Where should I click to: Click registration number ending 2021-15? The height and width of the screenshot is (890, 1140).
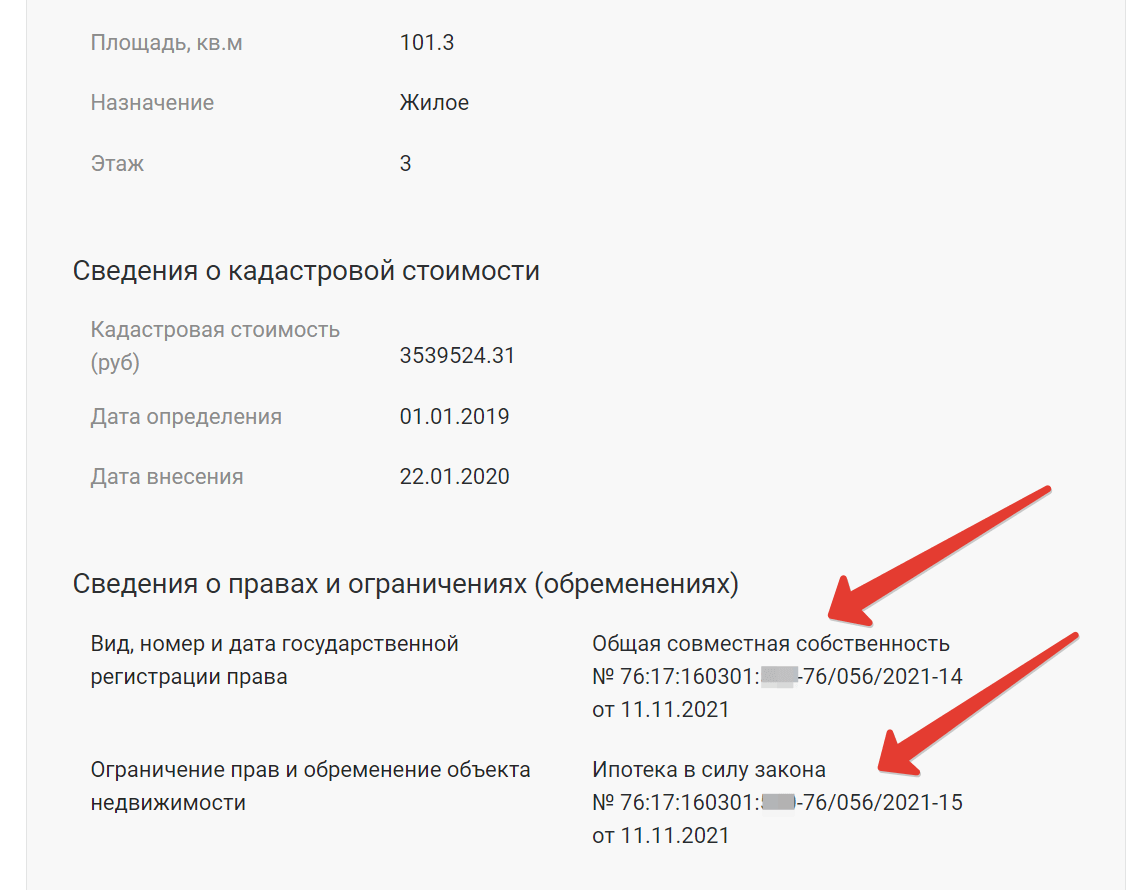[777, 803]
